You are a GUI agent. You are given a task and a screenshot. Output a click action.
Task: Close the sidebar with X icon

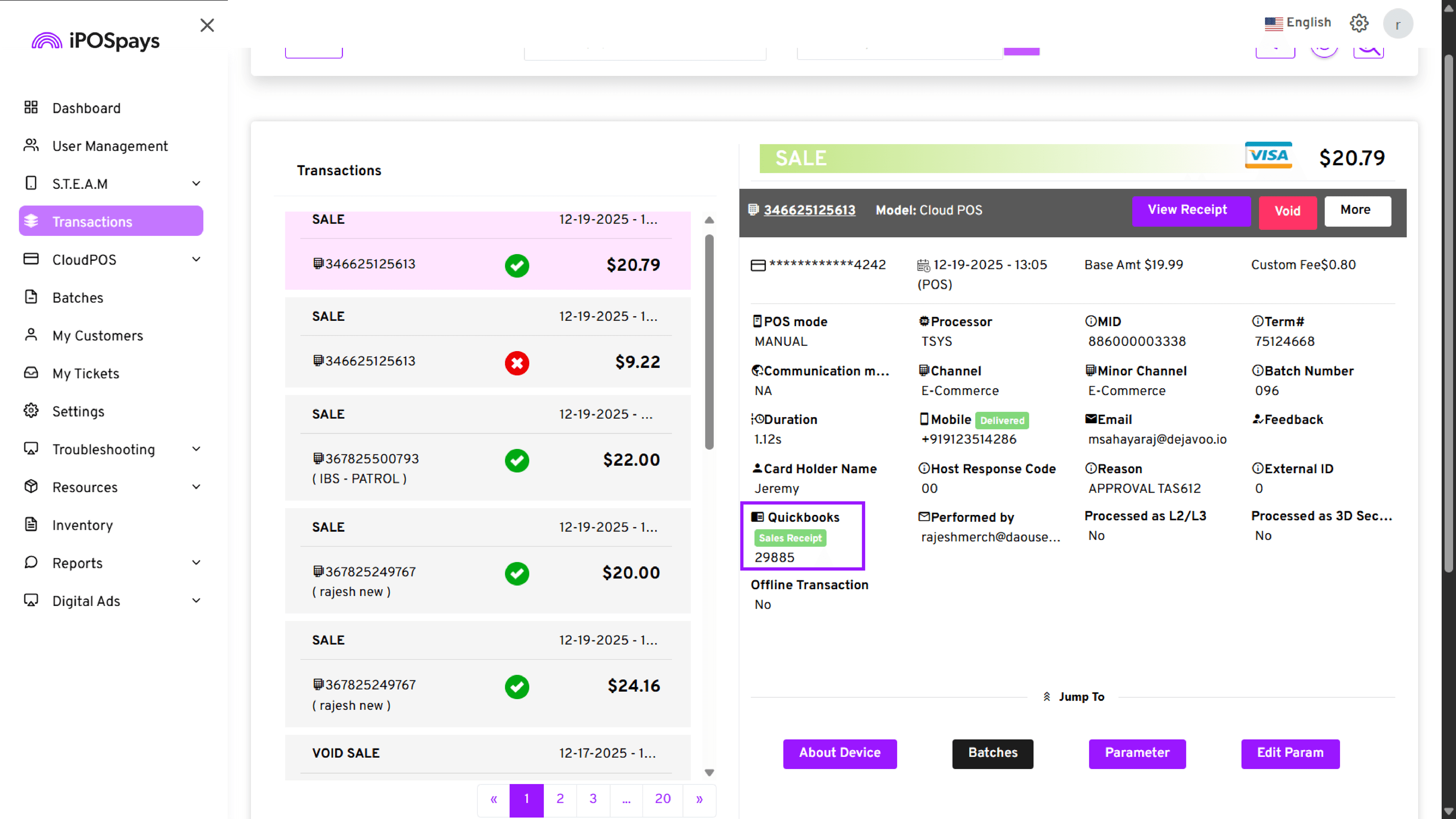click(x=207, y=25)
